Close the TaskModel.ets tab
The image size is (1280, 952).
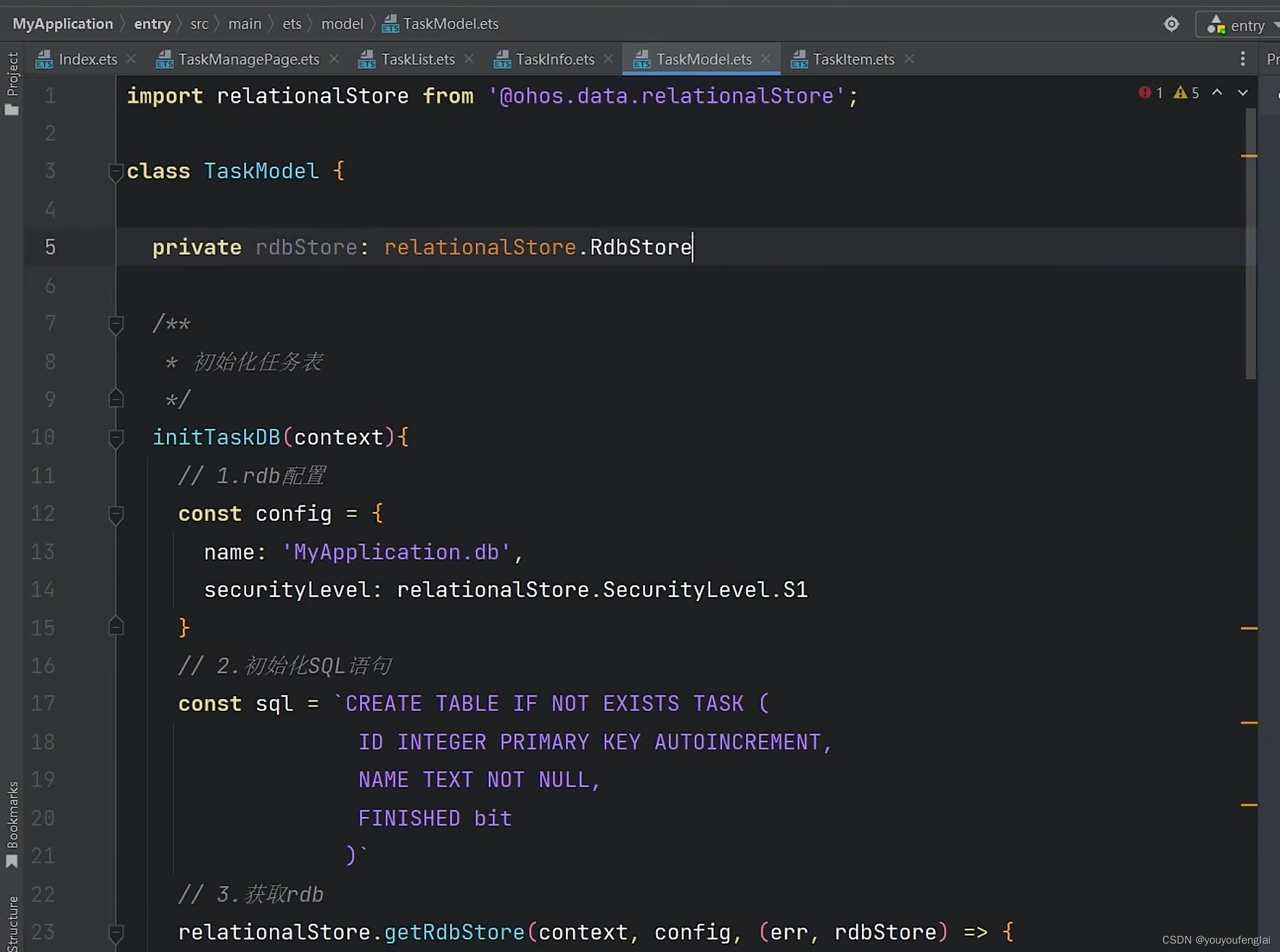tap(766, 59)
